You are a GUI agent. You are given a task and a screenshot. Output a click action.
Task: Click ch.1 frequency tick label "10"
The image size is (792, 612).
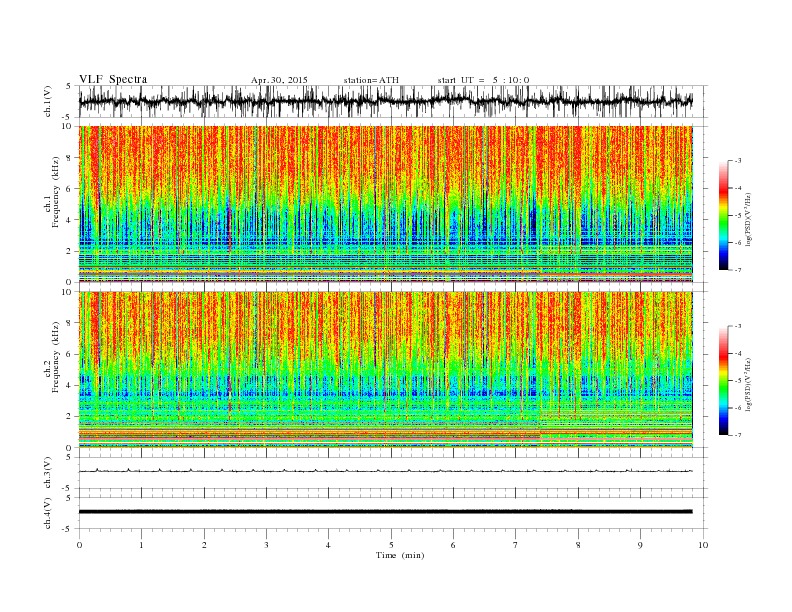point(67,127)
